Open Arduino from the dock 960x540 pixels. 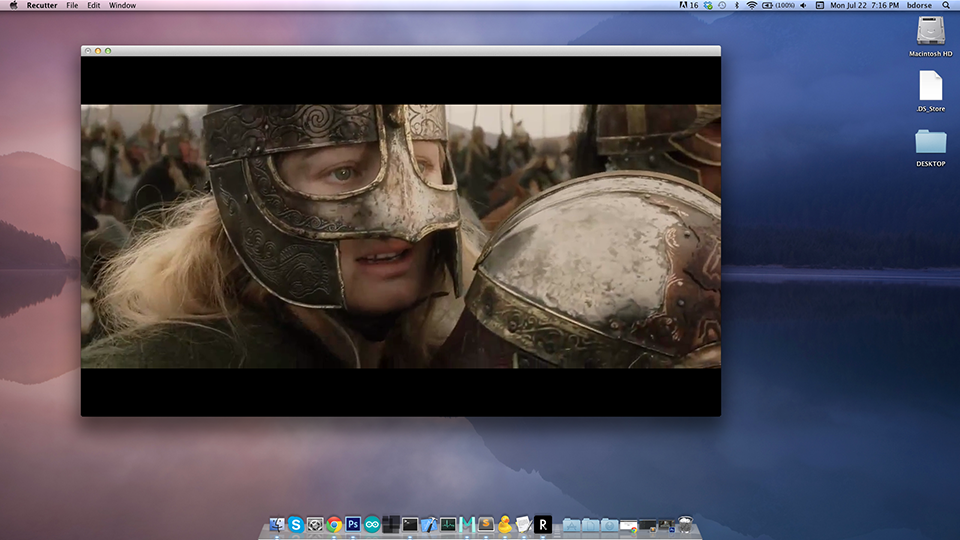pyautogui.click(x=372, y=525)
